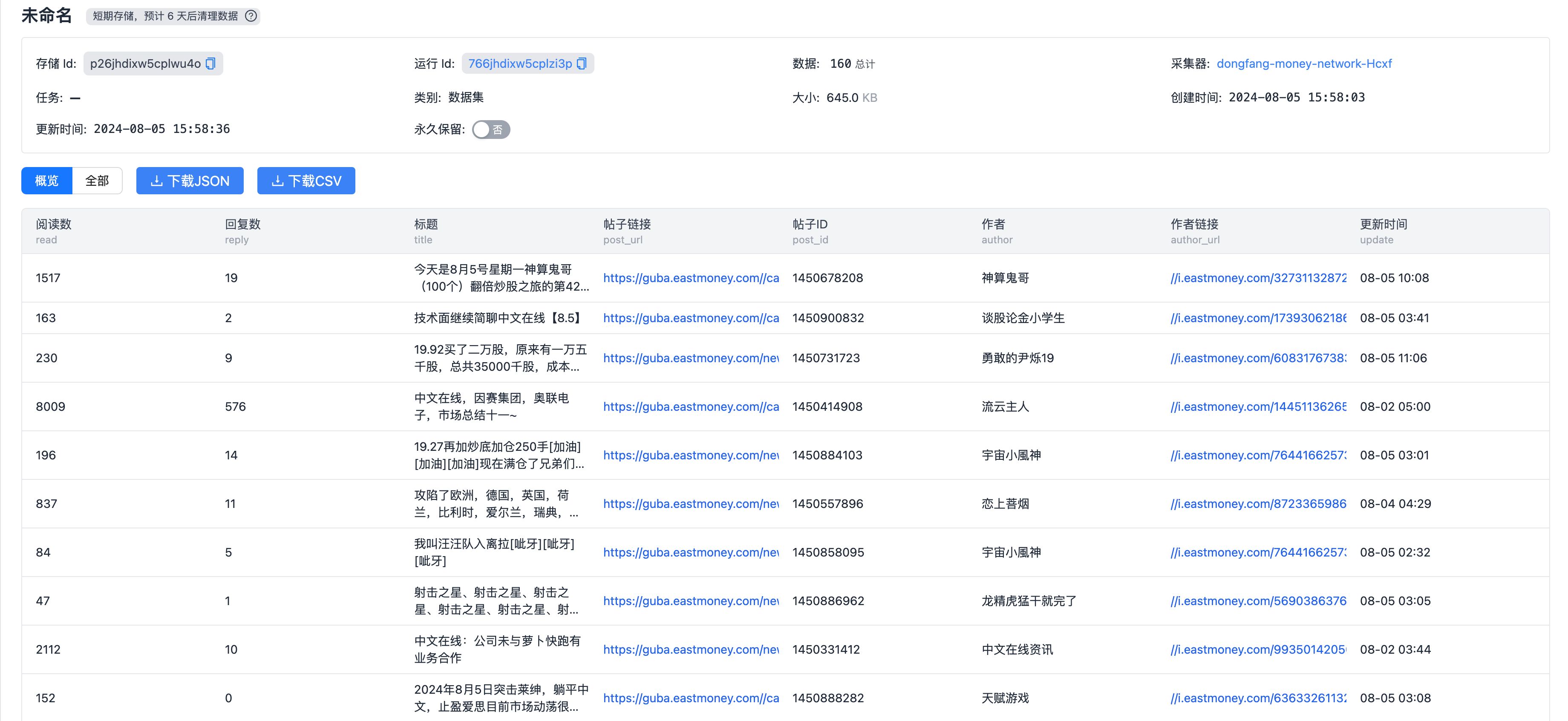This screenshot has height=721, width=1568.
Task: Click the 下载JSON button
Action: click(x=190, y=181)
